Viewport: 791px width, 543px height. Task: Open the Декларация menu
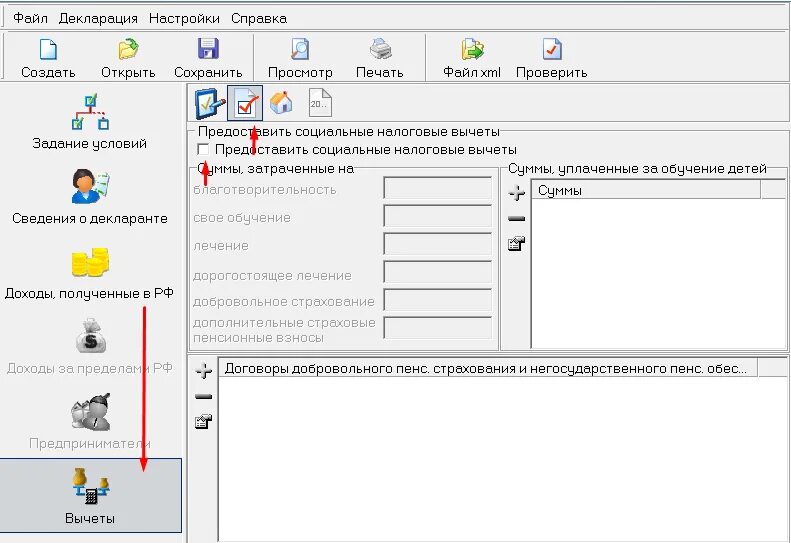click(x=98, y=19)
